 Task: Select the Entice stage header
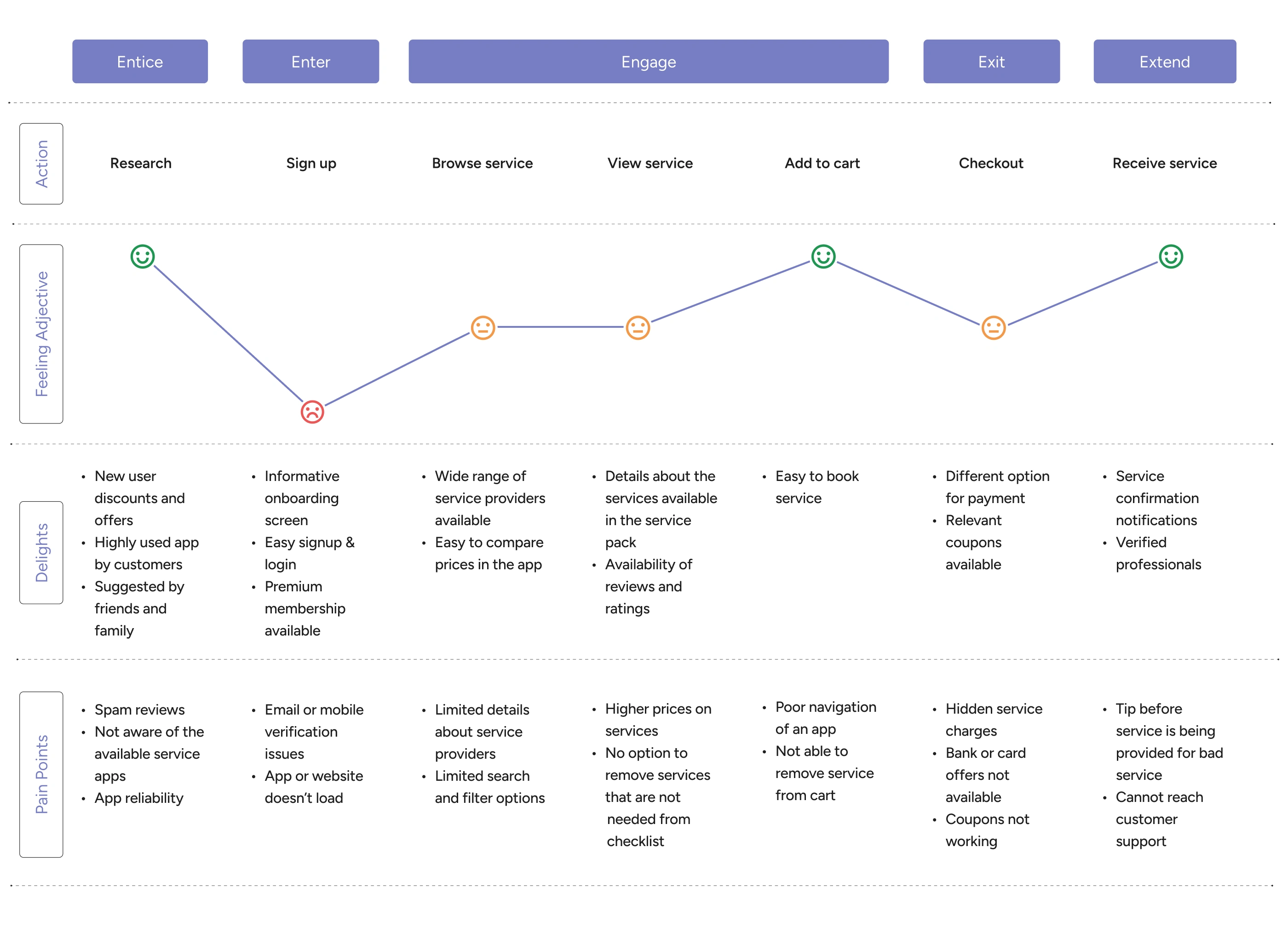pyautogui.click(x=140, y=62)
